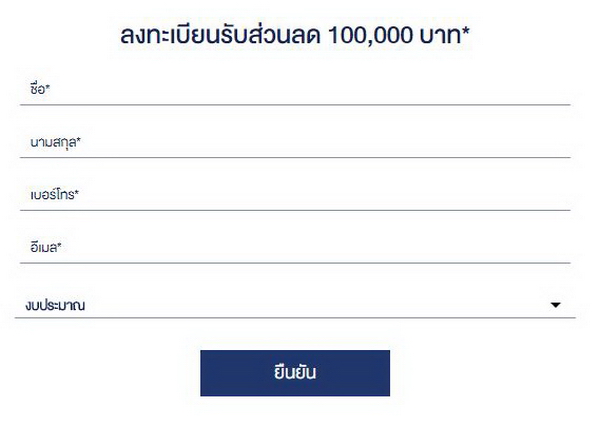Click the งบประมาณ label in the dropdown
The height and width of the screenshot is (427, 600).
57,305
